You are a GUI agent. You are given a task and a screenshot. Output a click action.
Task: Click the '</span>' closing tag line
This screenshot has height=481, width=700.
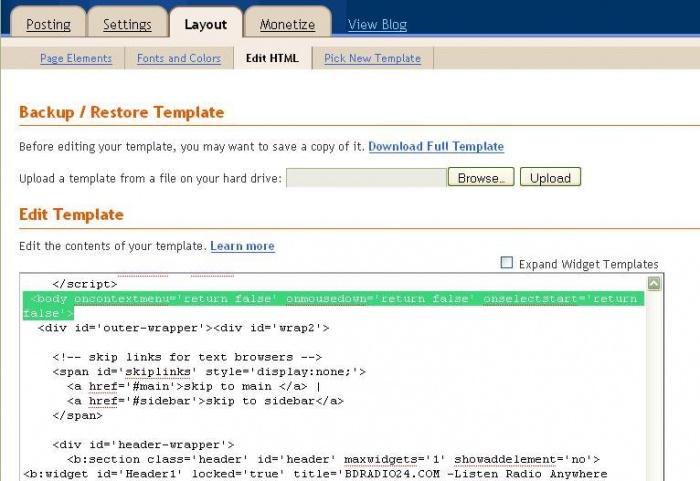77,416
